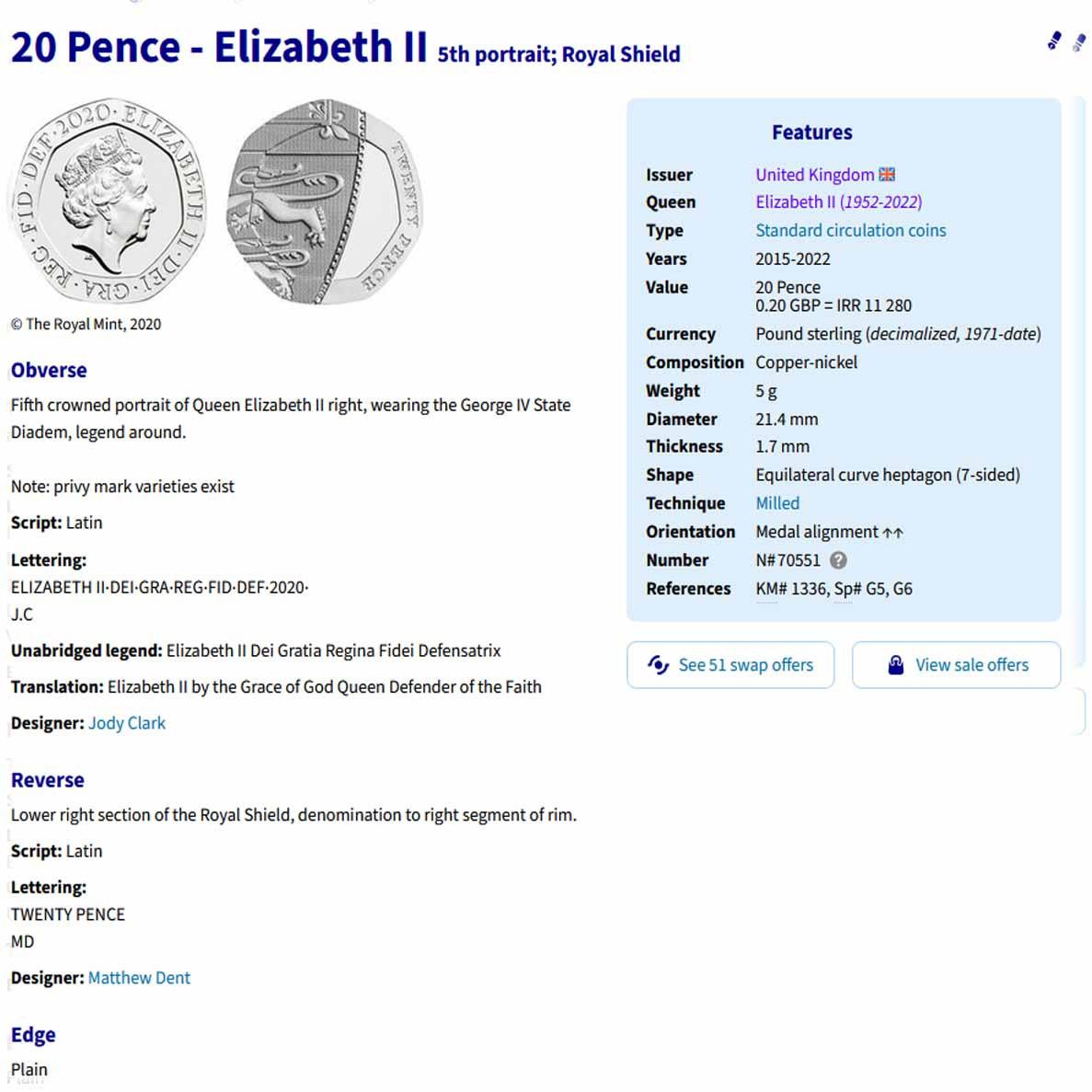Click the swap arrows icon in swap offers button
The width and height of the screenshot is (1092, 1092).
pyautogui.click(x=658, y=664)
